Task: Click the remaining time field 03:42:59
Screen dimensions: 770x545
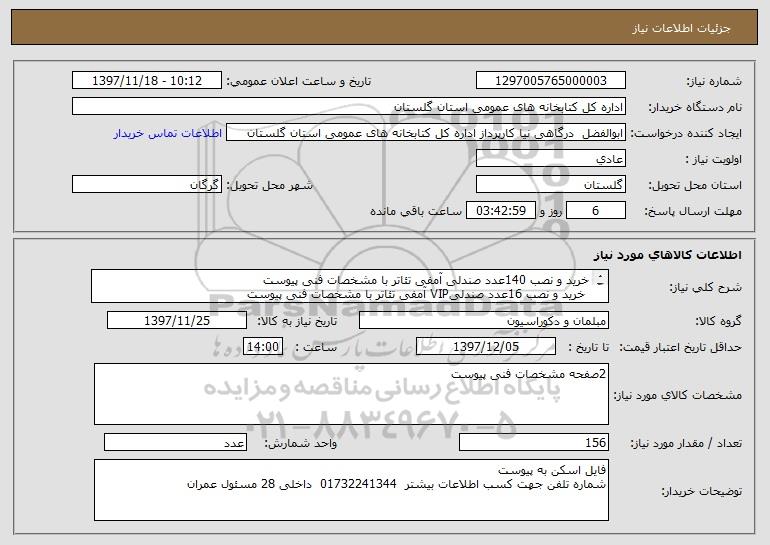Action: [500, 211]
